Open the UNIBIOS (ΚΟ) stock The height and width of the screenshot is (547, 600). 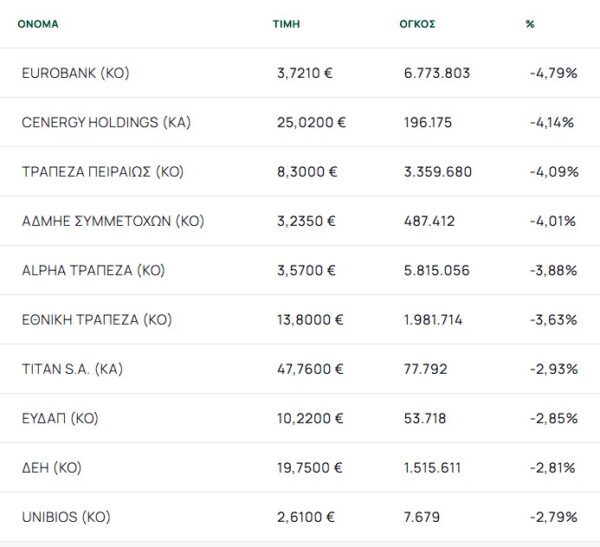coord(66,517)
